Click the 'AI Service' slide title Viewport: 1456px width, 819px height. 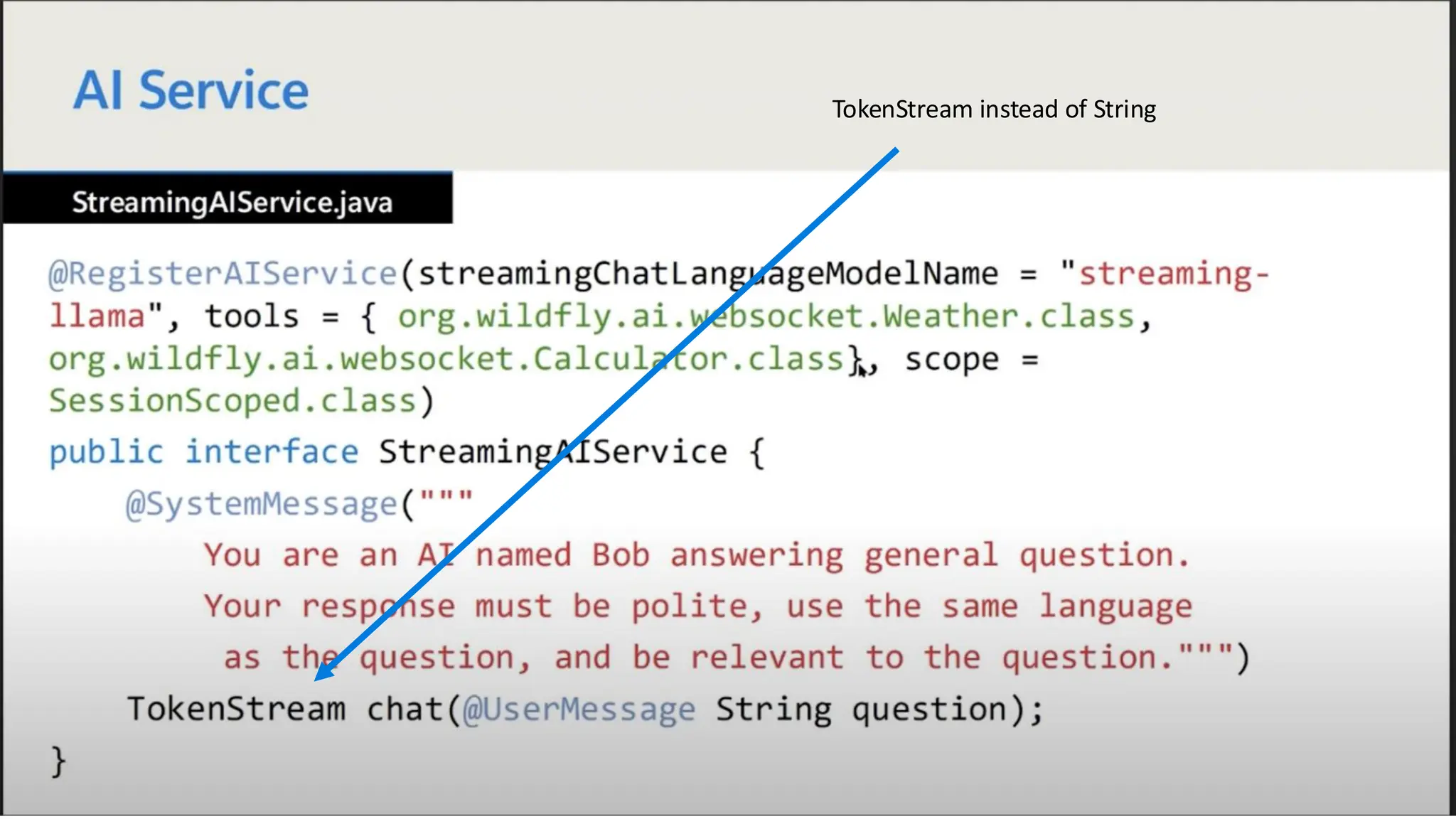pyautogui.click(x=191, y=91)
